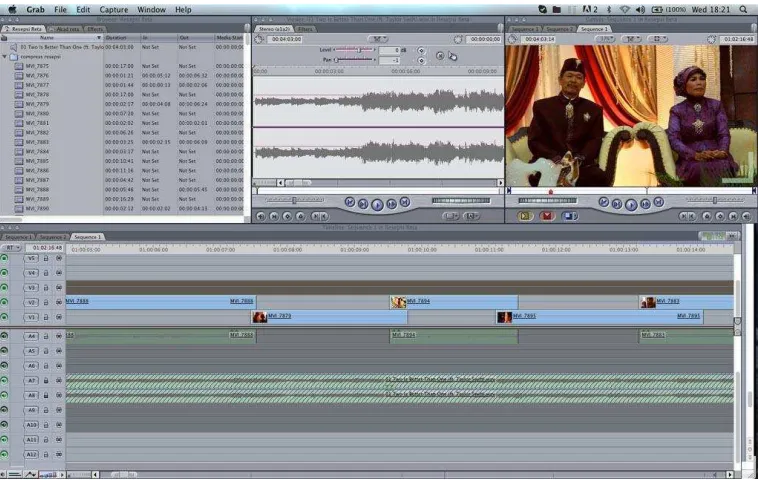Click the blue Replace edit button
Viewport: 758px width, 480px height.
[570, 216]
